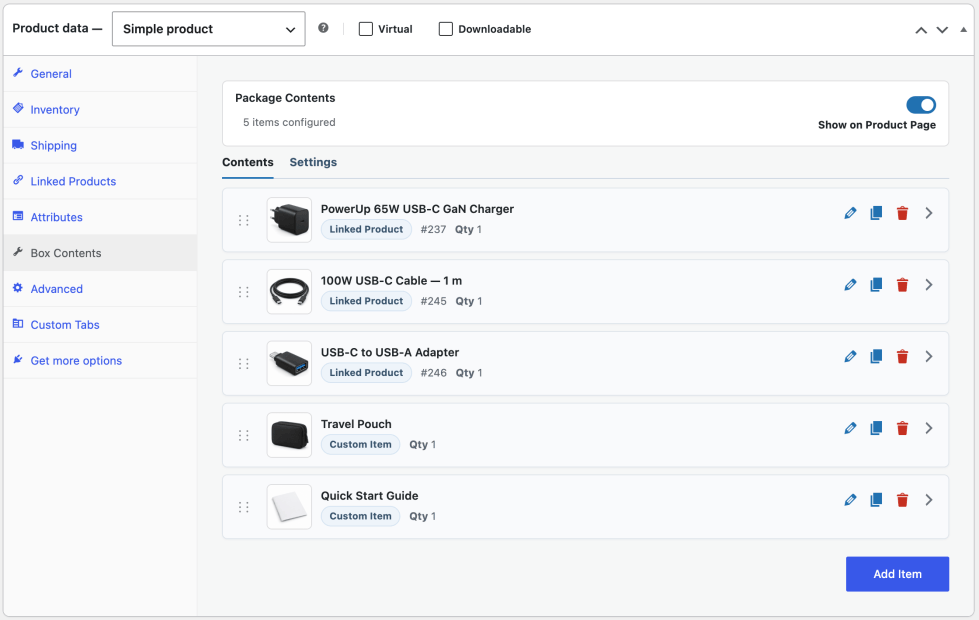This screenshot has width=979, height=620.
Task: Edit the Travel Pouch item
Action: [850, 428]
